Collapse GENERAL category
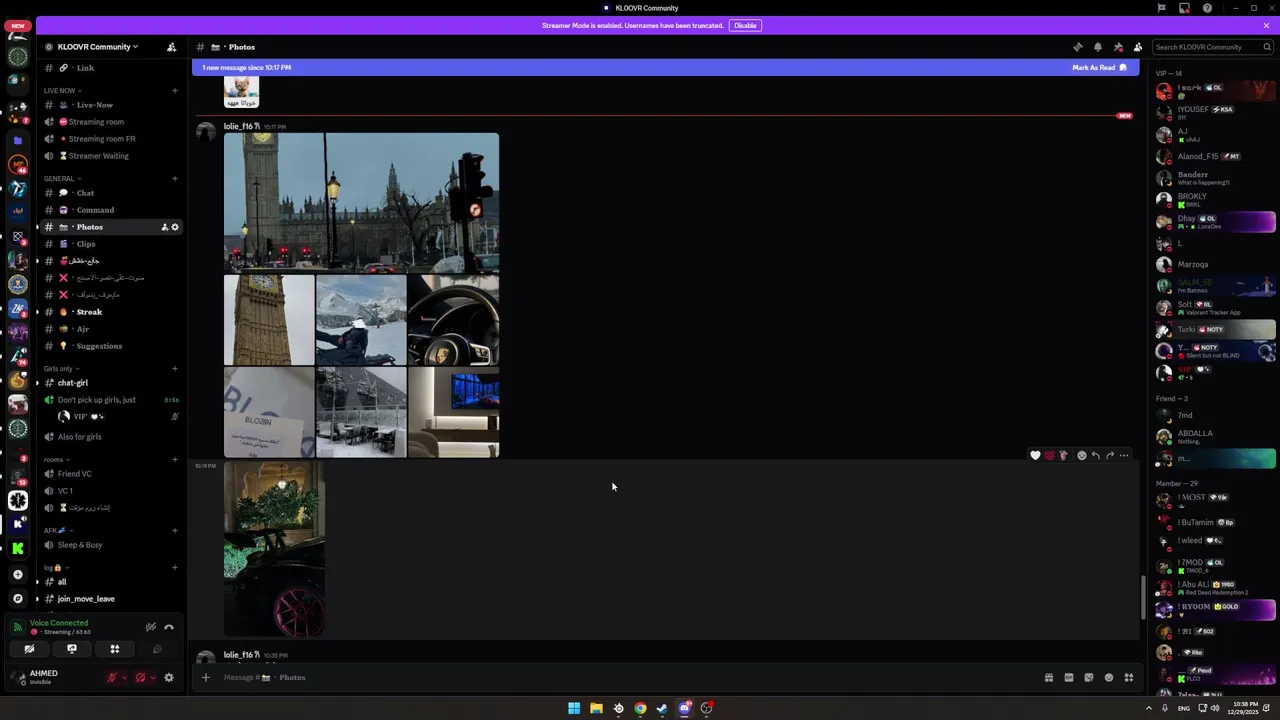 click(62, 179)
